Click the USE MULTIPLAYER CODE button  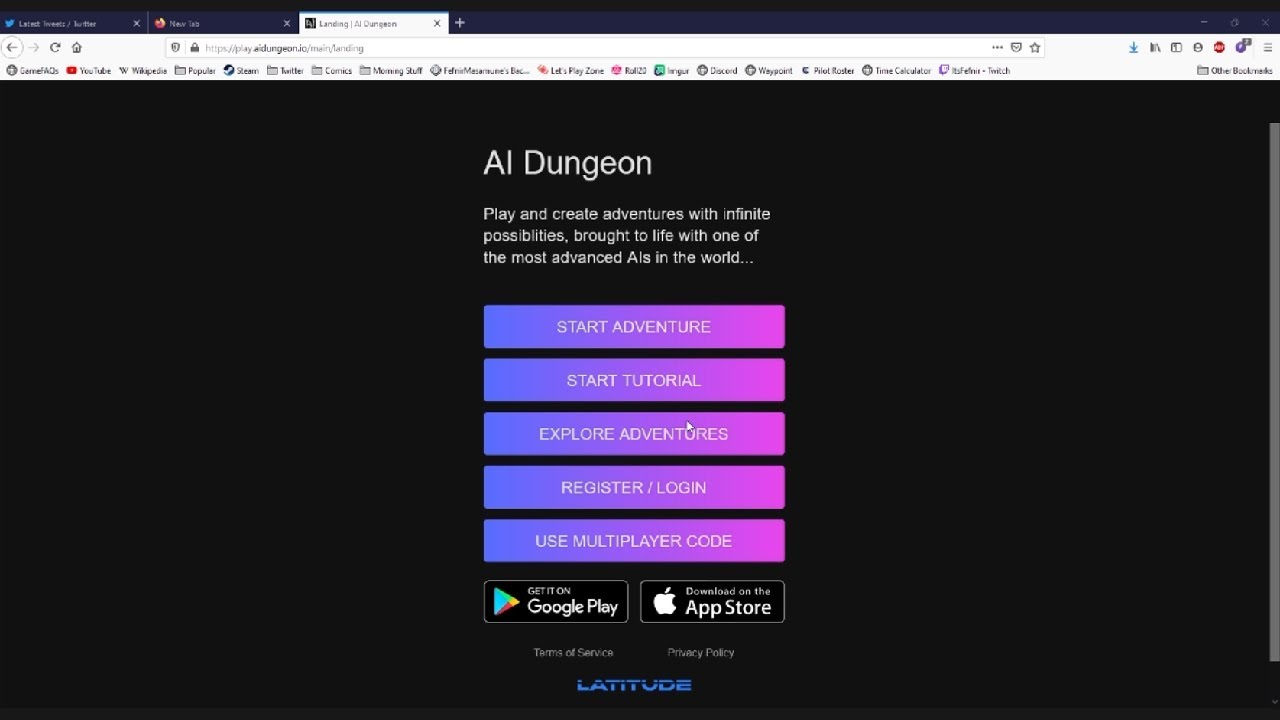pos(634,541)
